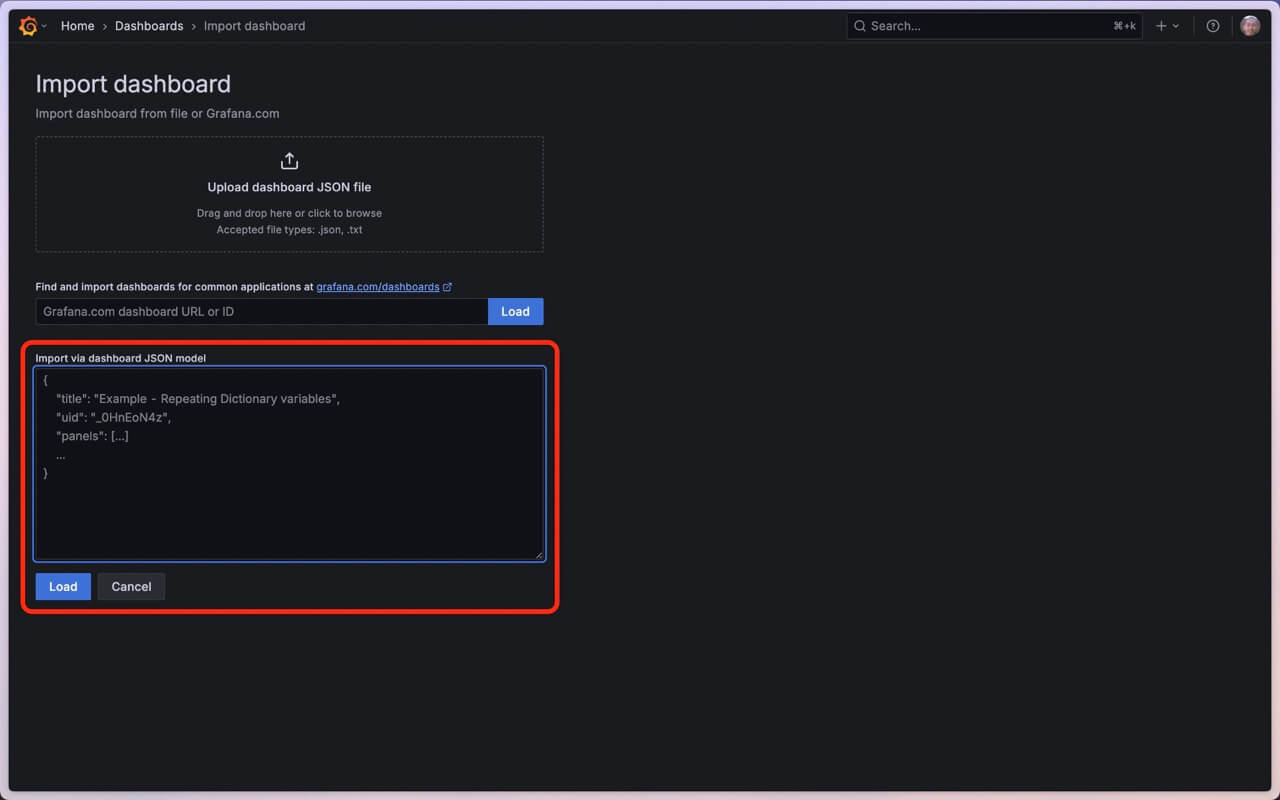Click 'Drag and drop here or click to browse'
The image size is (1280, 800).
click(x=289, y=213)
